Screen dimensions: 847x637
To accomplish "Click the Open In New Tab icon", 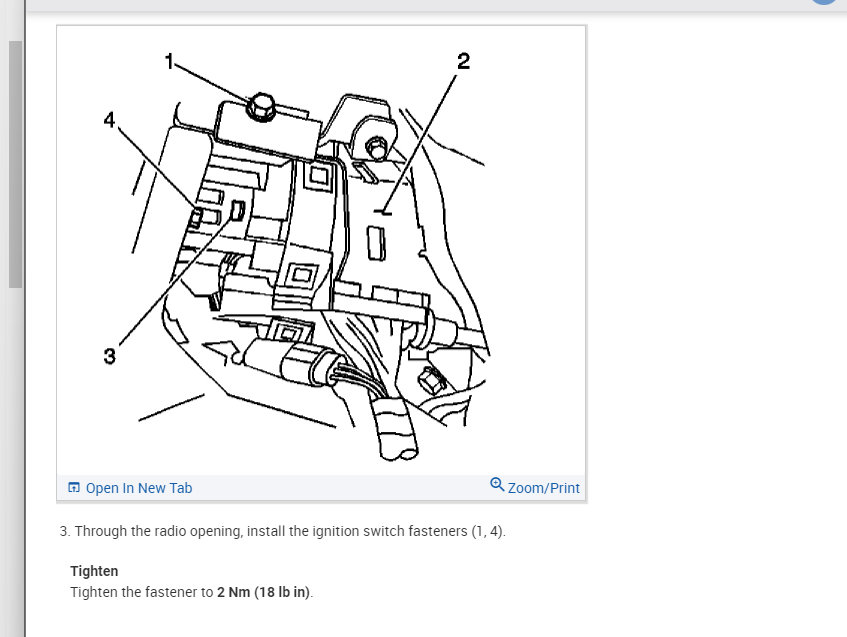I will (74, 487).
